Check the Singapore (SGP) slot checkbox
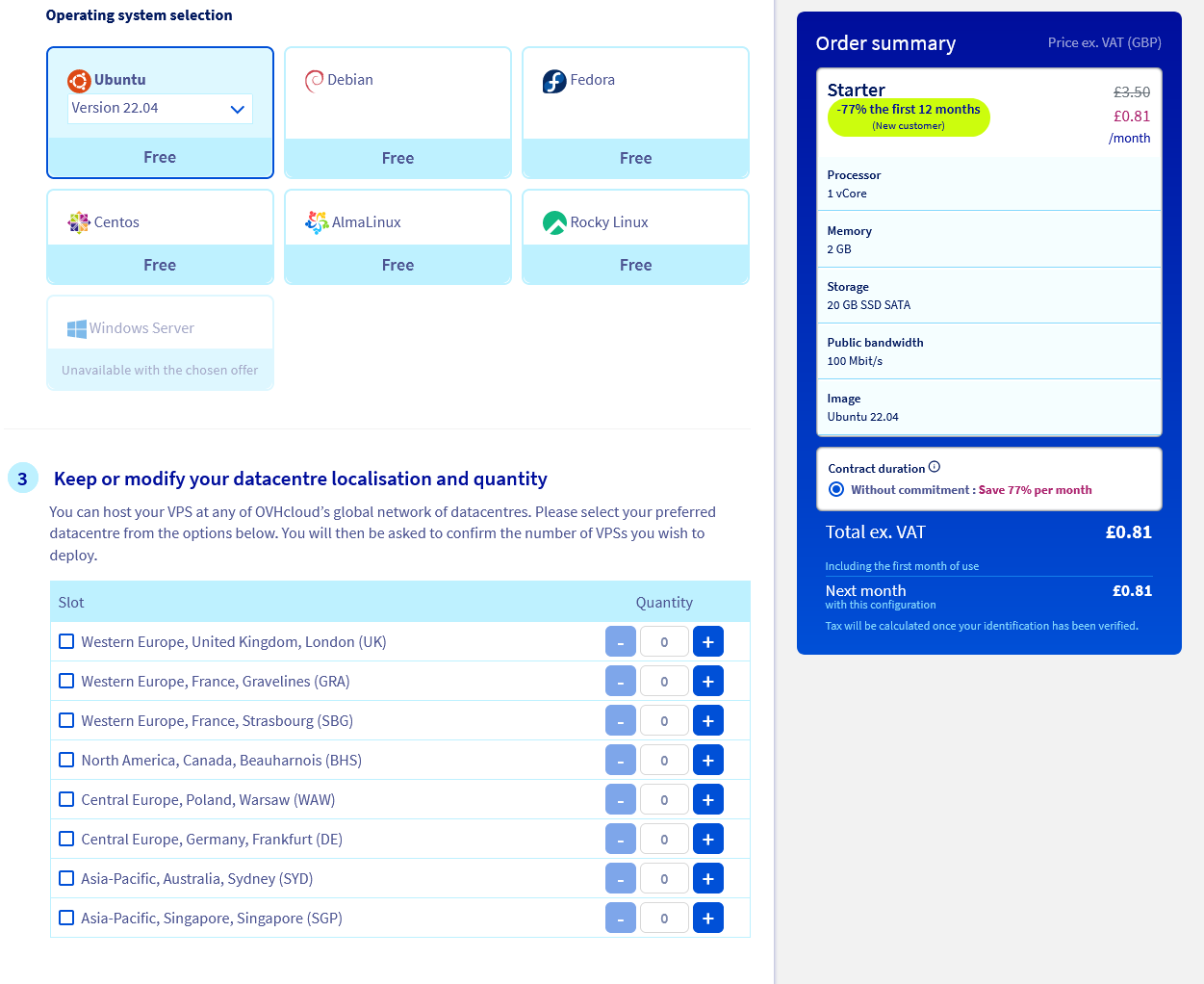 point(66,918)
